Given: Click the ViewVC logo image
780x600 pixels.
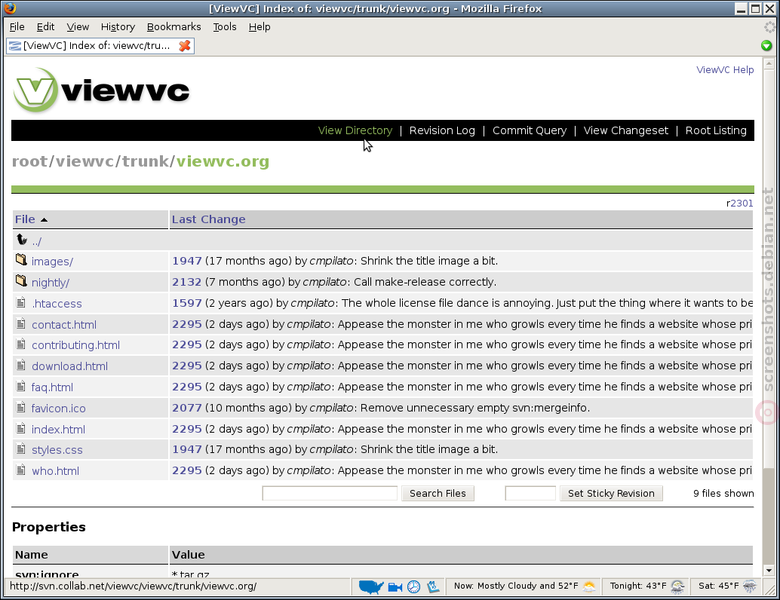Looking at the screenshot, I should (x=101, y=90).
